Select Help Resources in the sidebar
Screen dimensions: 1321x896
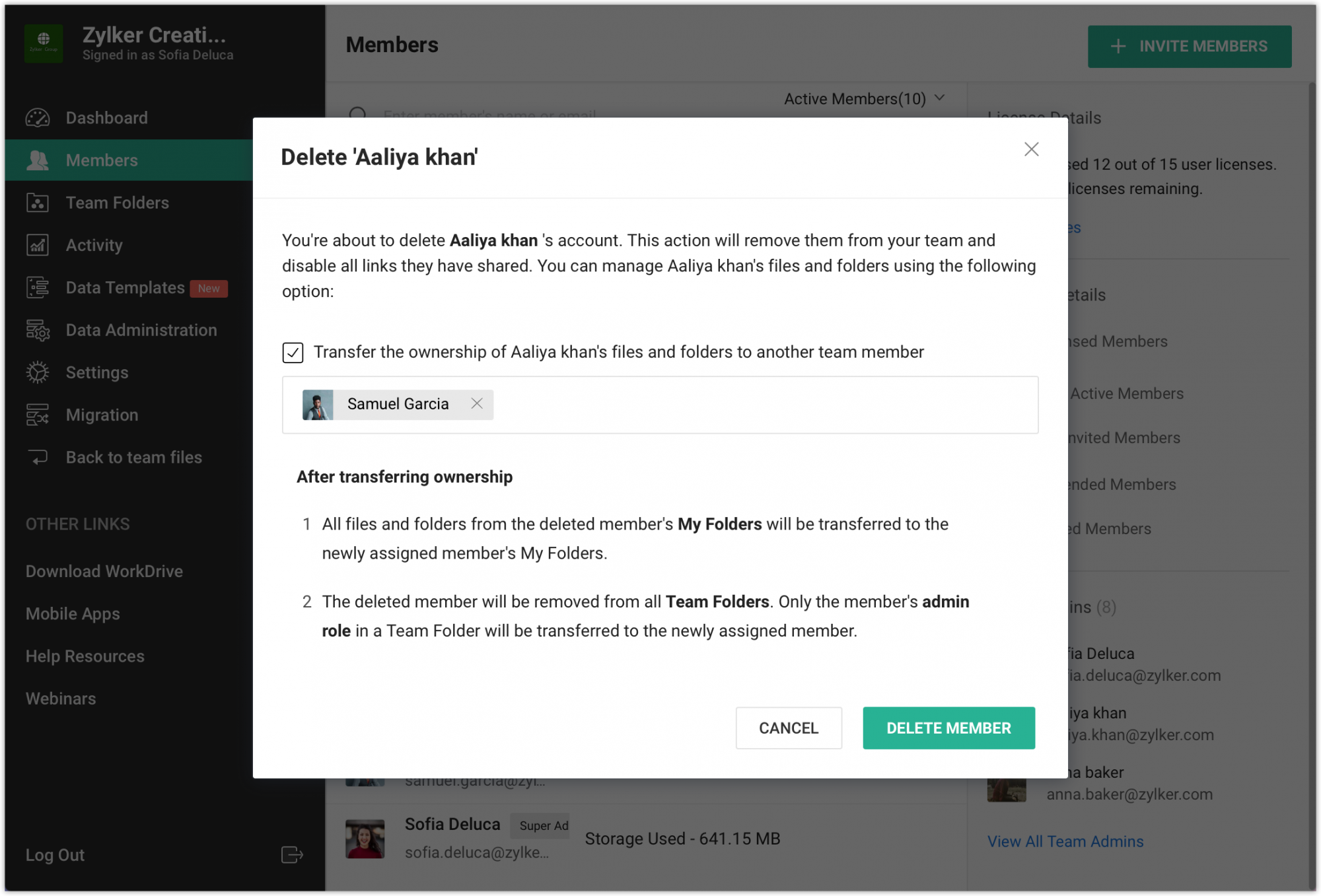click(85, 656)
